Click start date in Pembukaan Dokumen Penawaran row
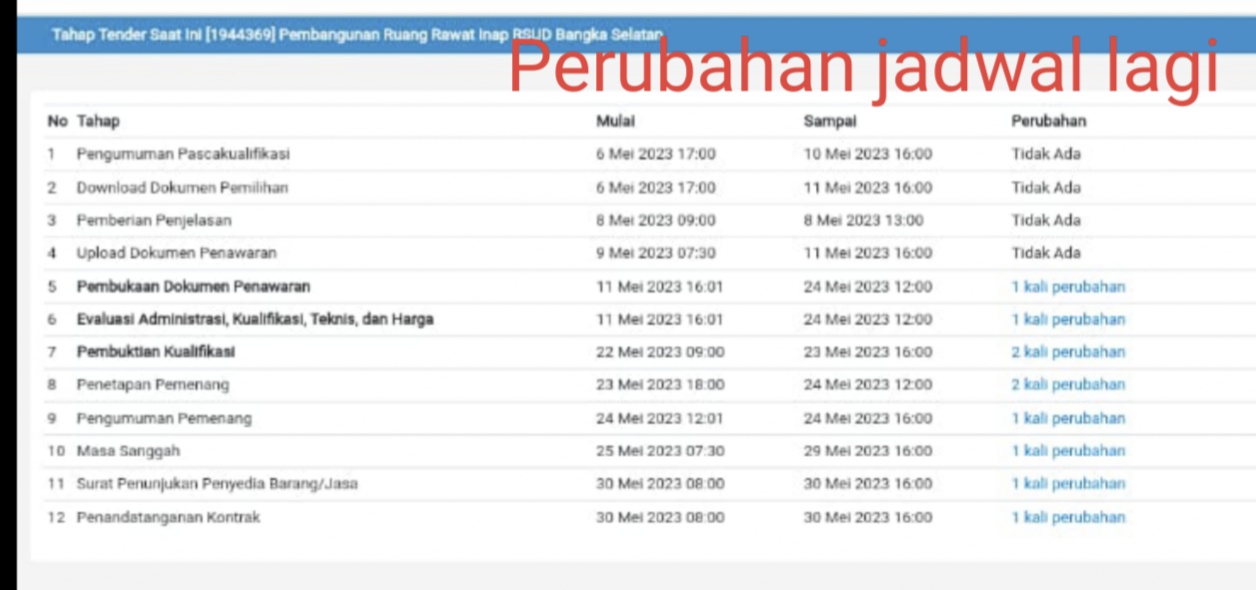 (x=660, y=287)
